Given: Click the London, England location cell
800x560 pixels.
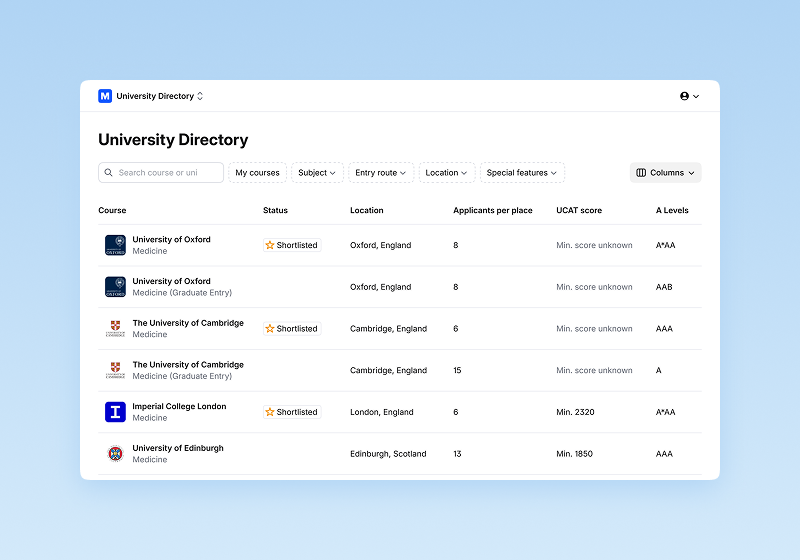Looking at the screenshot, I should (382, 412).
